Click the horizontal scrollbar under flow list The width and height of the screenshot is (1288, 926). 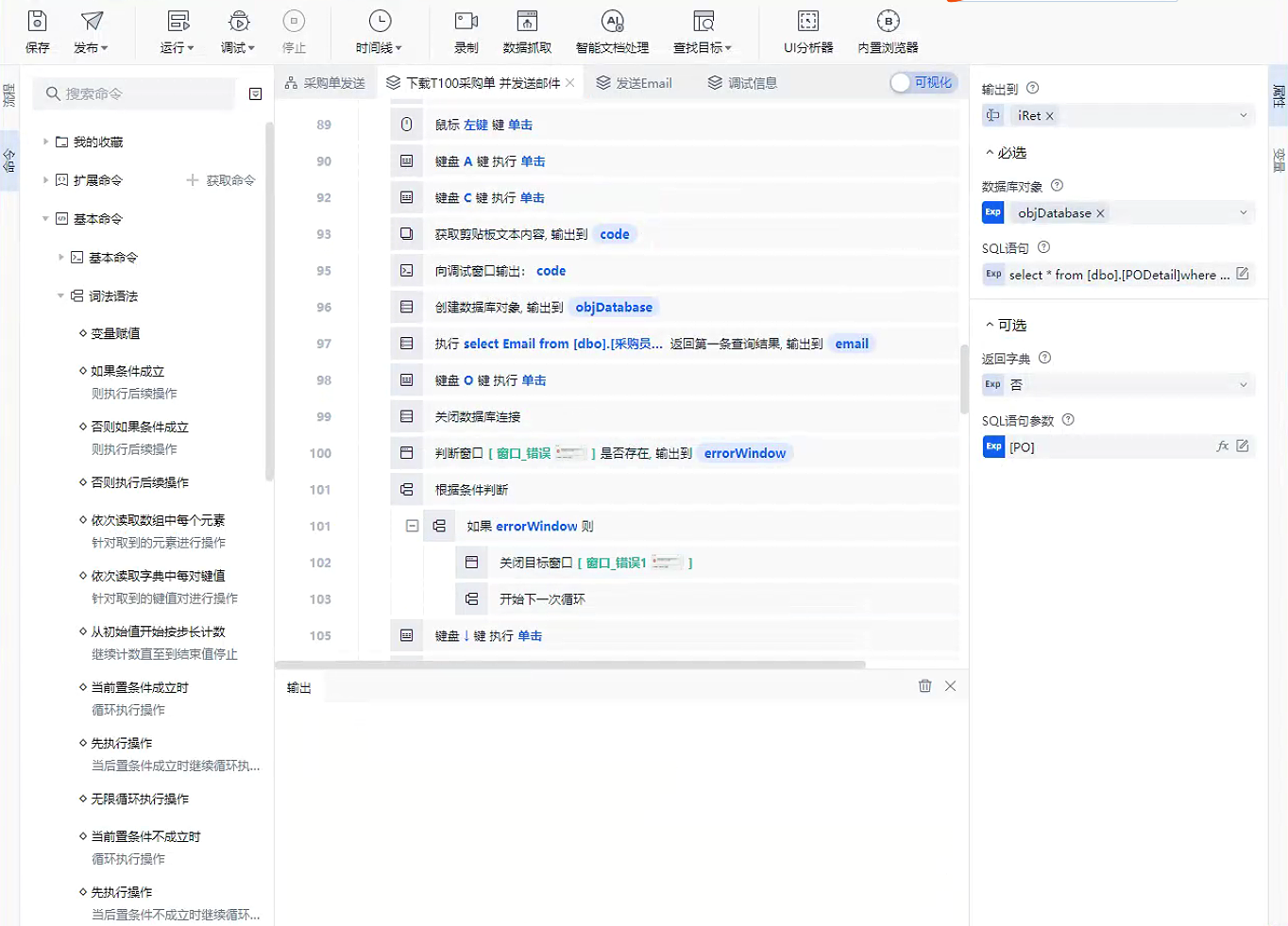pos(570,665)
